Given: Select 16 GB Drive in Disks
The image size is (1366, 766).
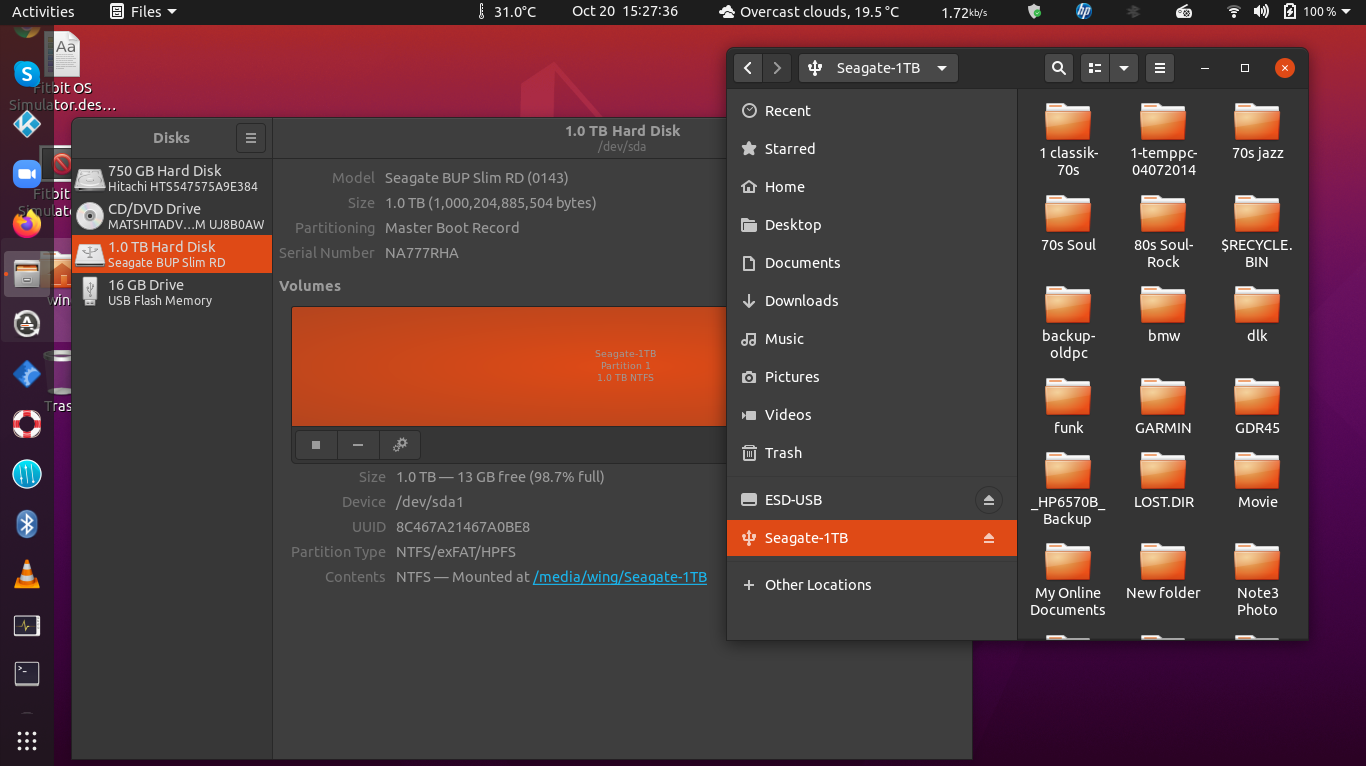Looking at the screenshot, I should (x=172, y=292).
